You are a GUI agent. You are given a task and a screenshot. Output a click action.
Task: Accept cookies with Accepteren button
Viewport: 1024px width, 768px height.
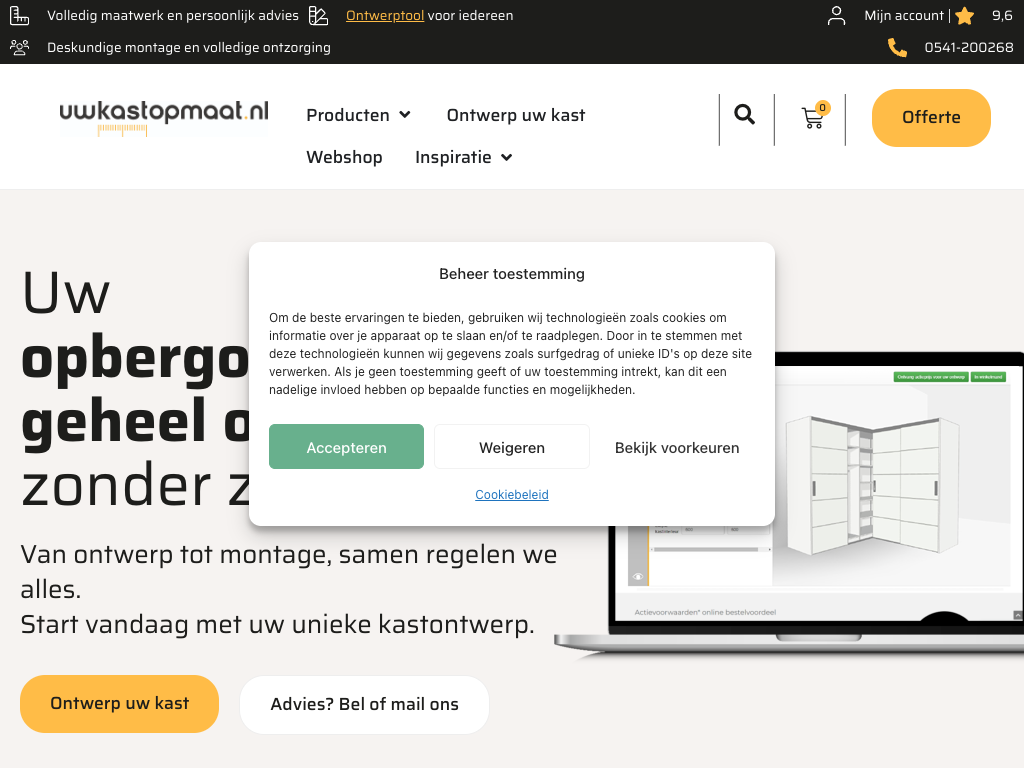tap(346, 447)
